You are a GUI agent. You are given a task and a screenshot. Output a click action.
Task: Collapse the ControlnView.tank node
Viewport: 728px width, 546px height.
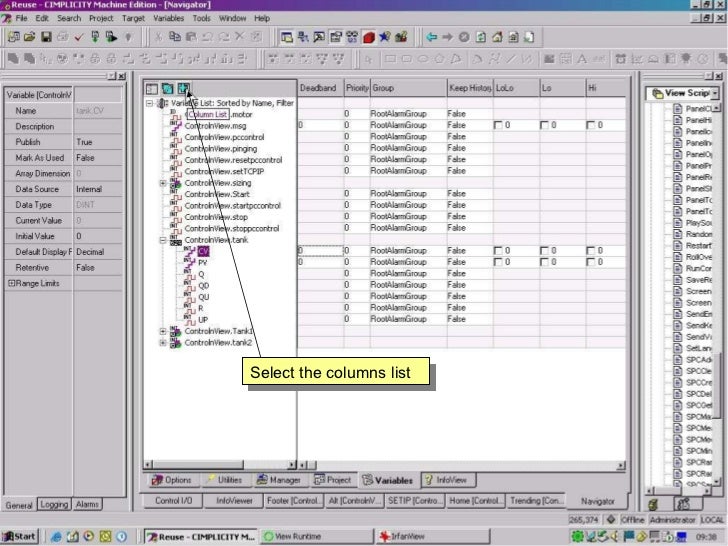click(163, 240)
